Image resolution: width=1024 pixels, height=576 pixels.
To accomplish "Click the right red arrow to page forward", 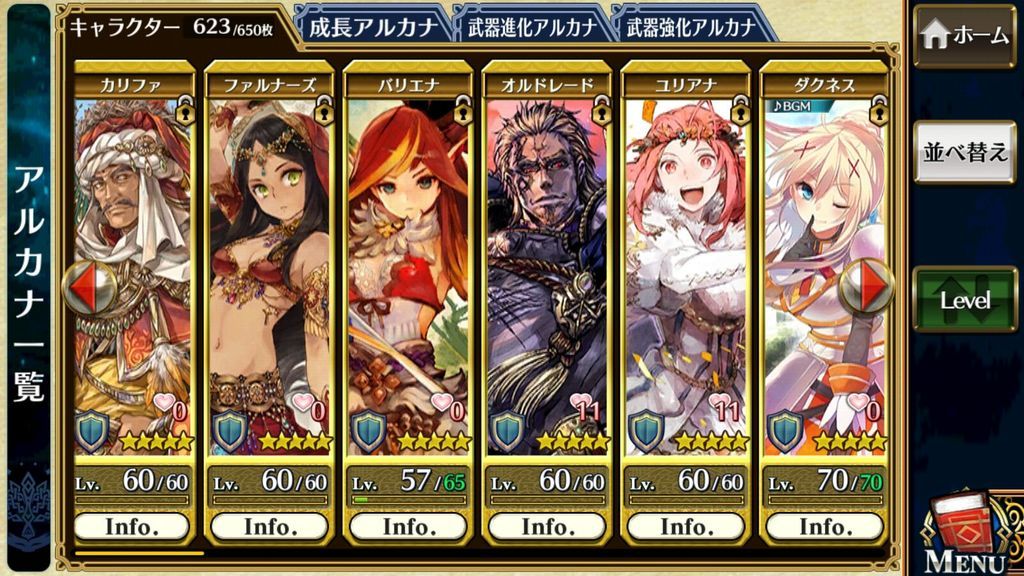I will (x=866, y=286).
